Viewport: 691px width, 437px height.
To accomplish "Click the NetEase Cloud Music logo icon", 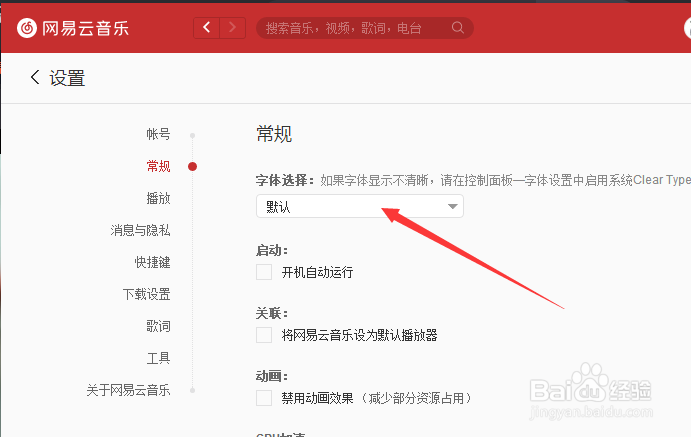I will tap(27, 28).
